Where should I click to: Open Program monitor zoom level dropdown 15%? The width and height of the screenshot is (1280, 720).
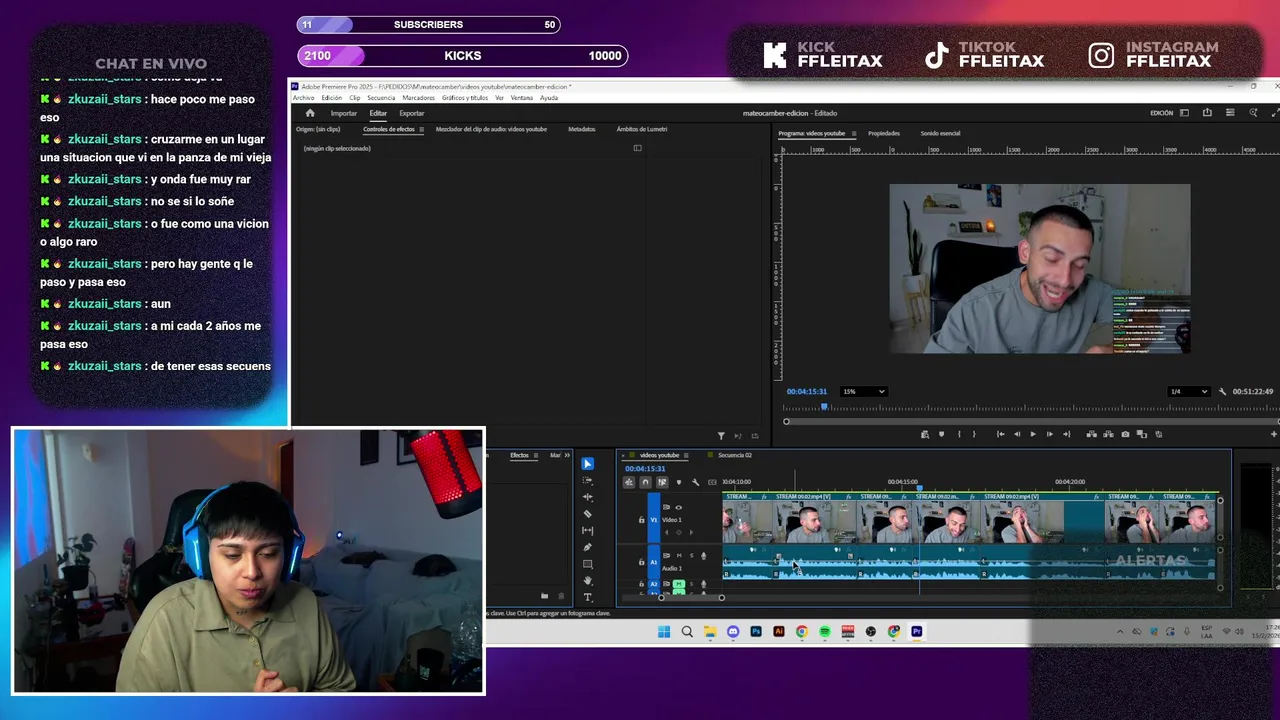click(x=864, y=391)
